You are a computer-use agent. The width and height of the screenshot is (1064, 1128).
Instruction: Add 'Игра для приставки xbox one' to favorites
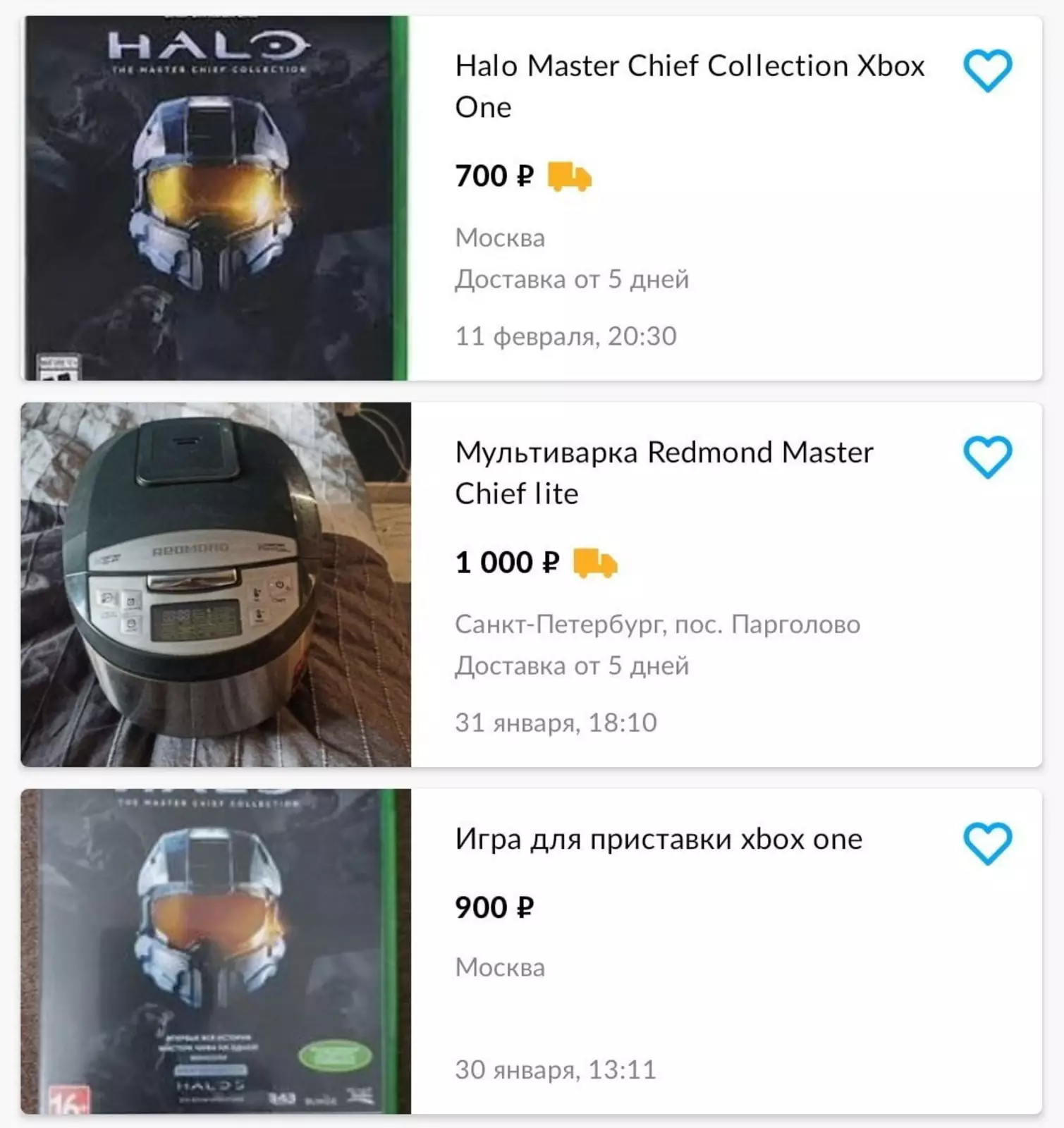[987, 842]
